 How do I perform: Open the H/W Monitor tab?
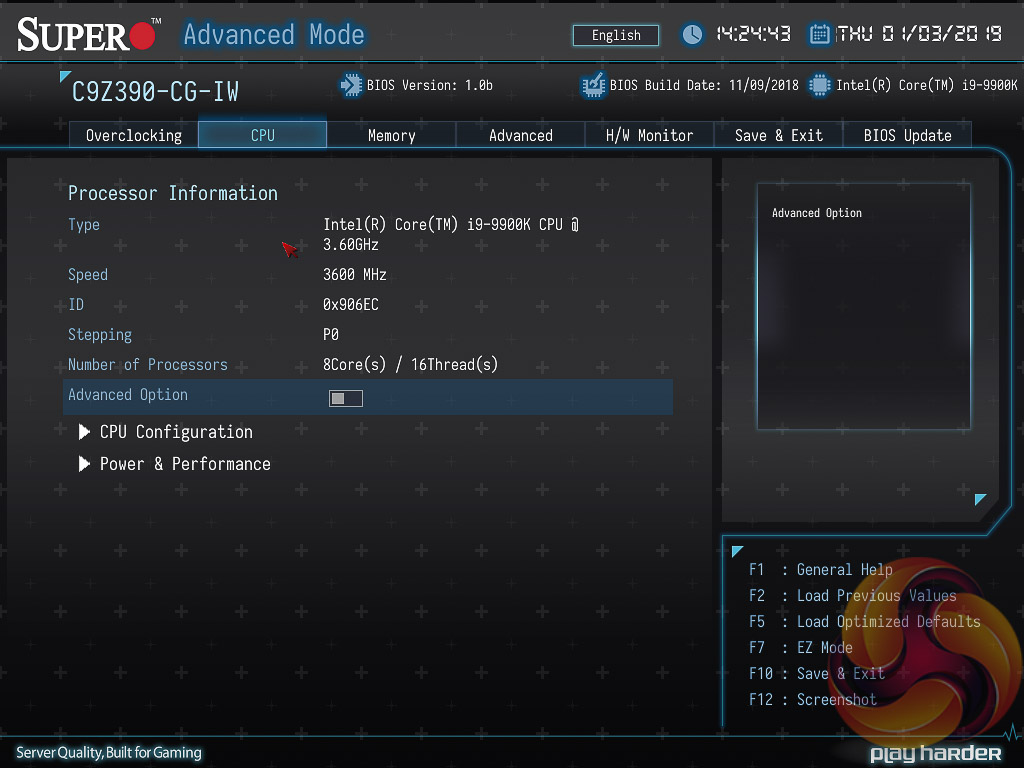click(x=649, y=135)
